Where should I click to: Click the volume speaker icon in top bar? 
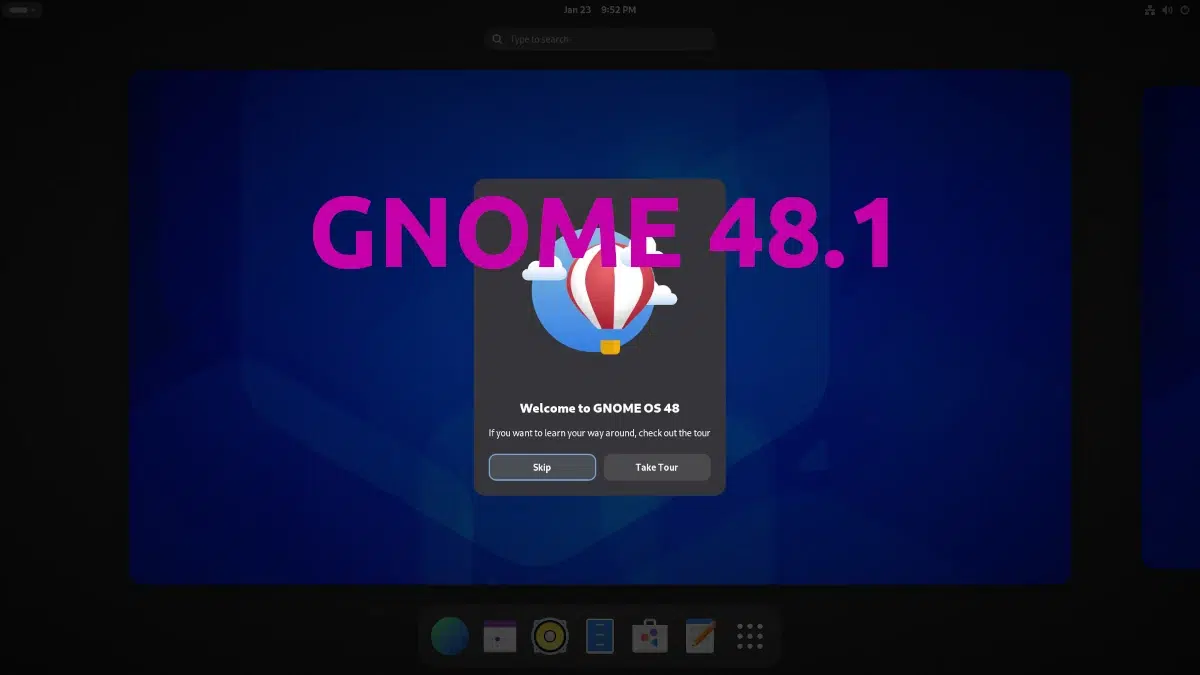(1167, 10)
